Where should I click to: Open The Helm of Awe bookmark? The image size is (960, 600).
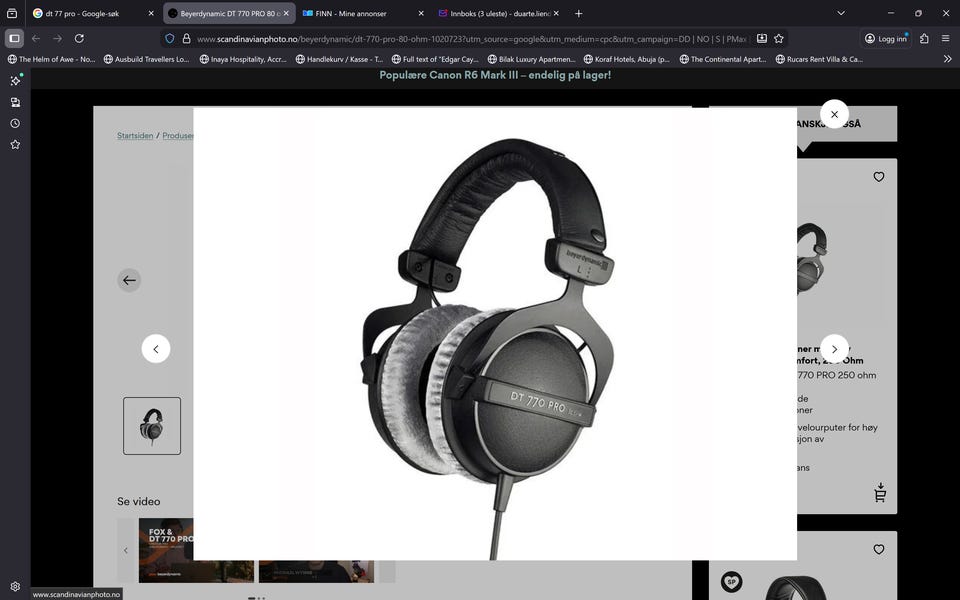[51, 59]
